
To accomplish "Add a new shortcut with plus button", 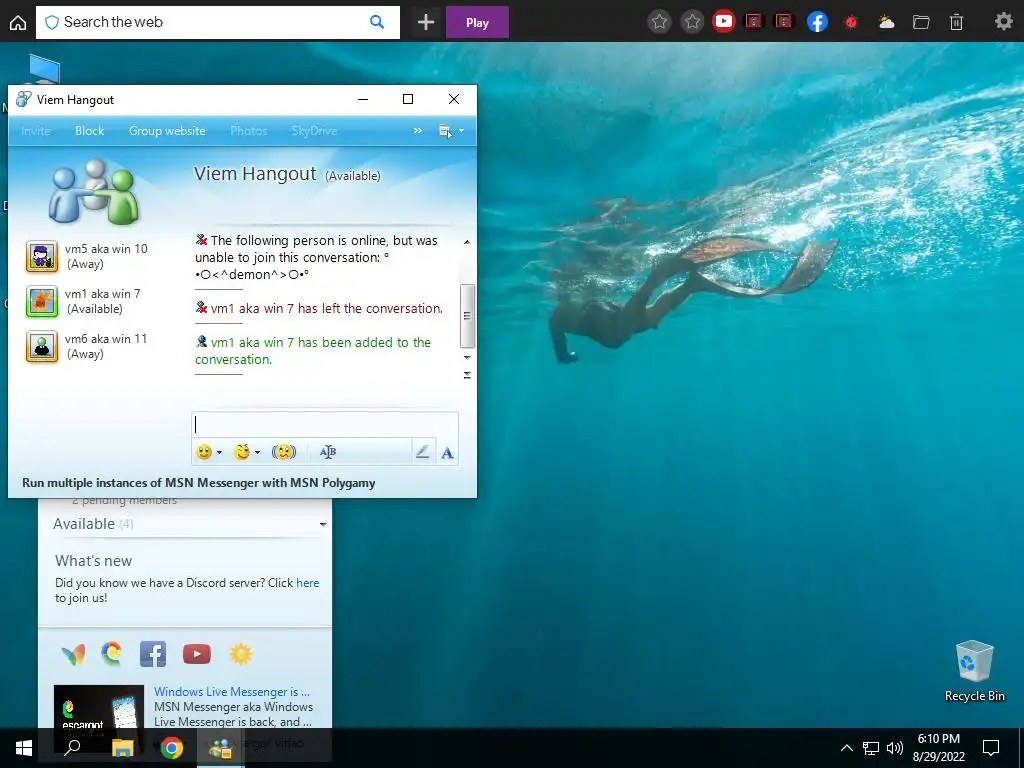I will (426, 22).
